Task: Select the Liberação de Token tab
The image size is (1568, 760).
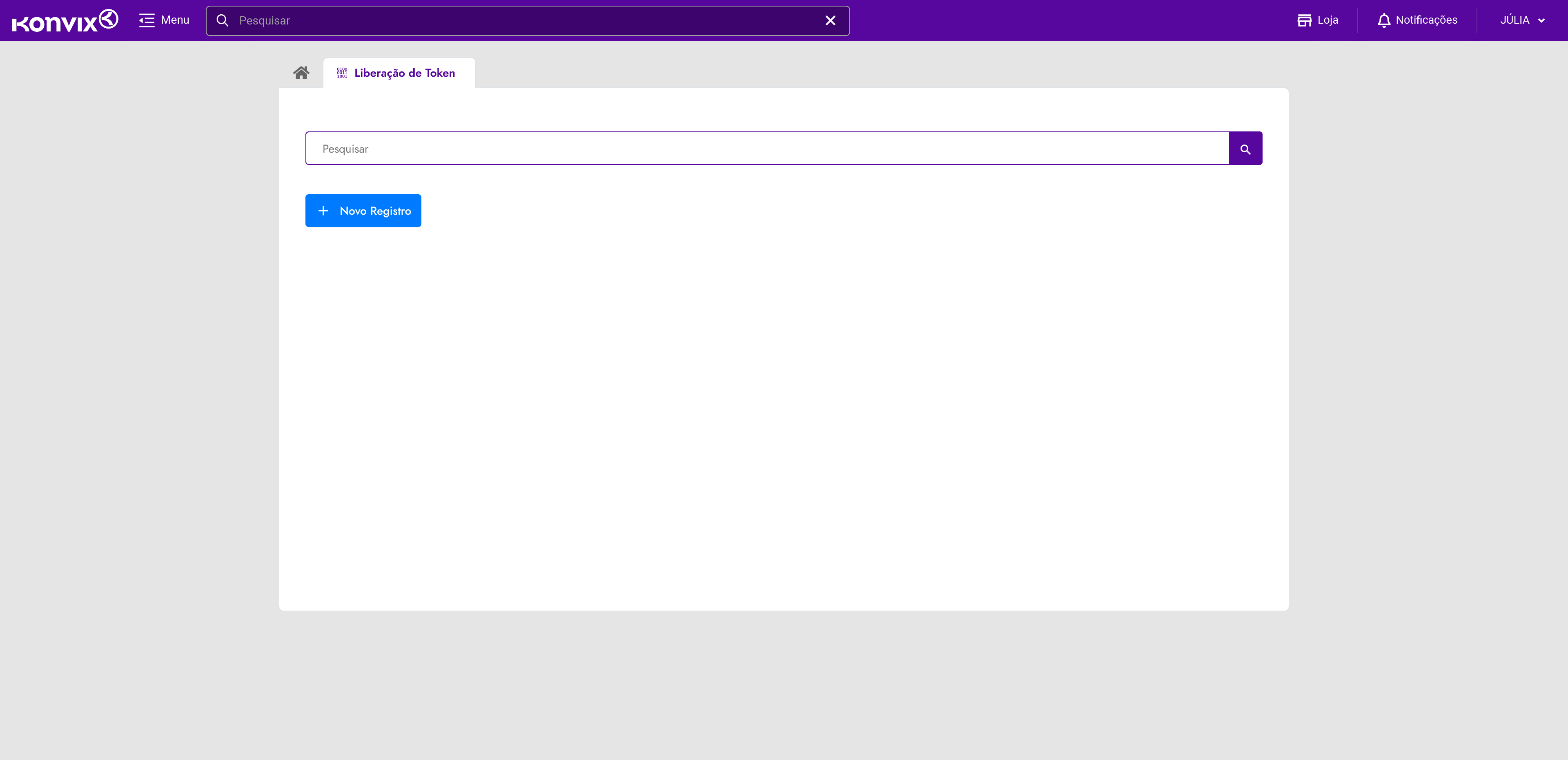Action: click(404, 73)
